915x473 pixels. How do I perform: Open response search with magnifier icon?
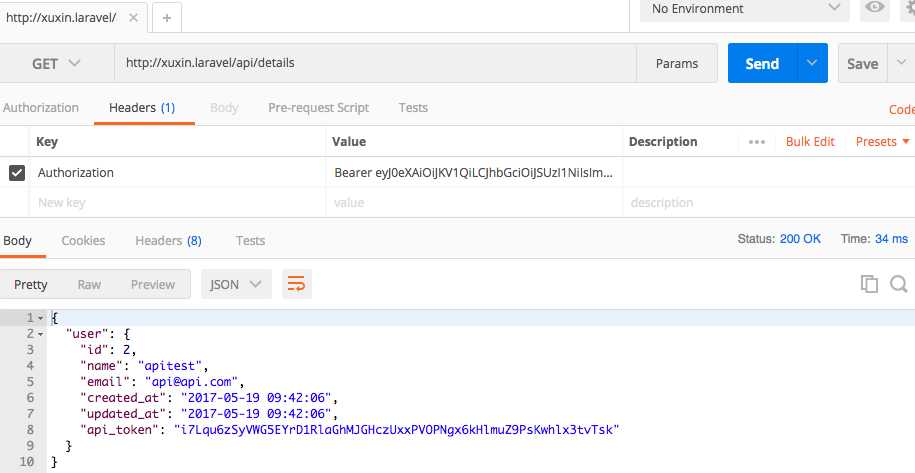click(x=898, y=284)
